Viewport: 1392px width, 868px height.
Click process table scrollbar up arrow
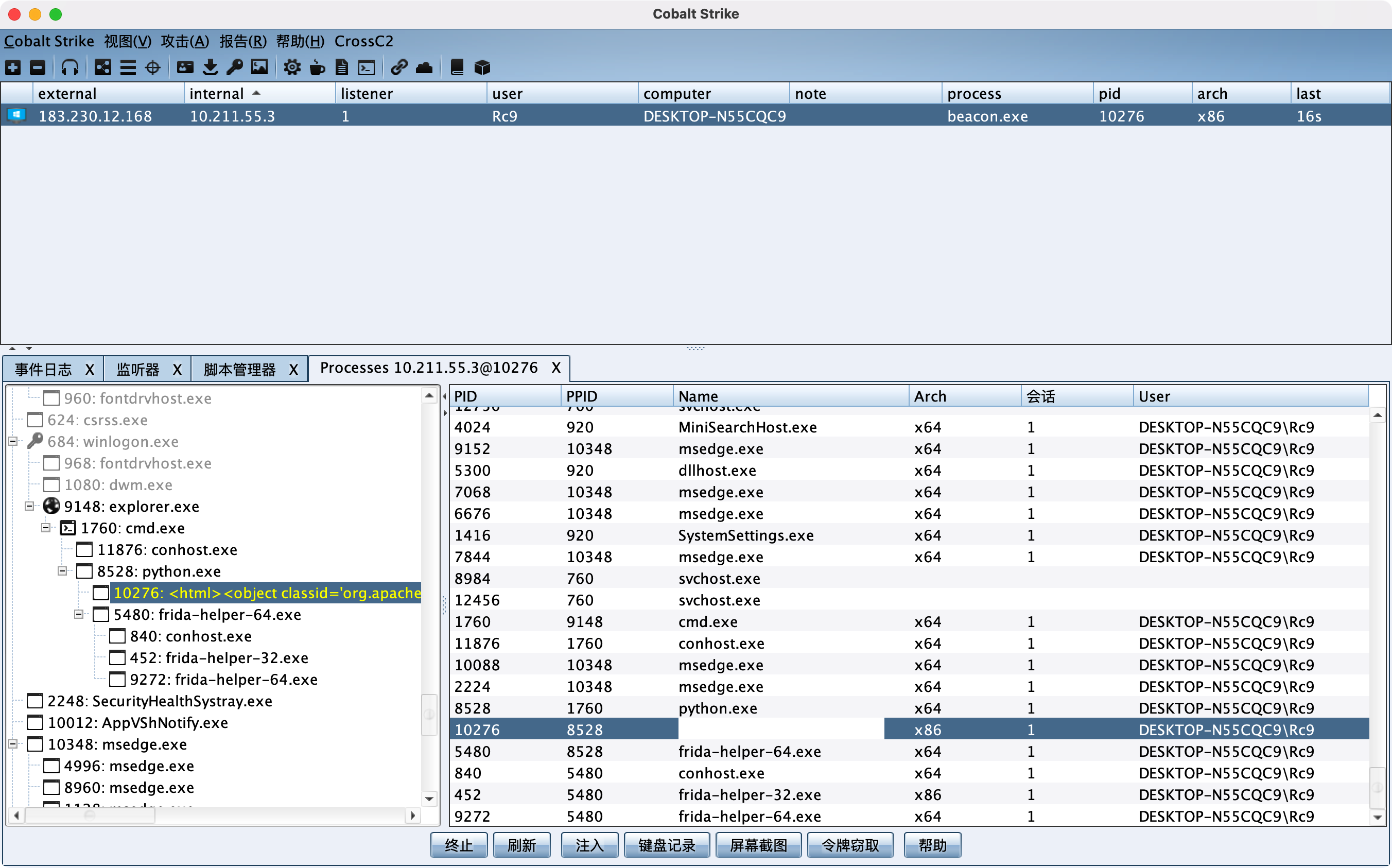(1377, 414)
